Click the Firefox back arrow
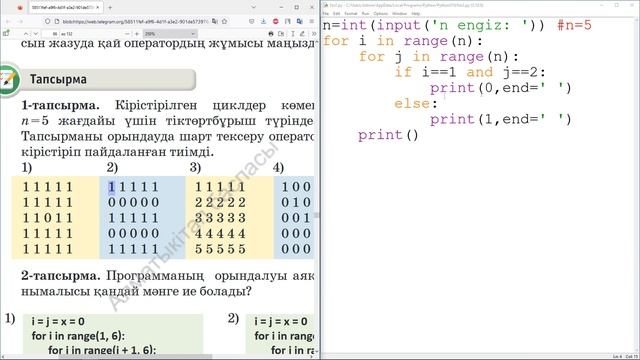Image resolution: width=640 pixels, height=360 pixels. (x=8, y=21)
